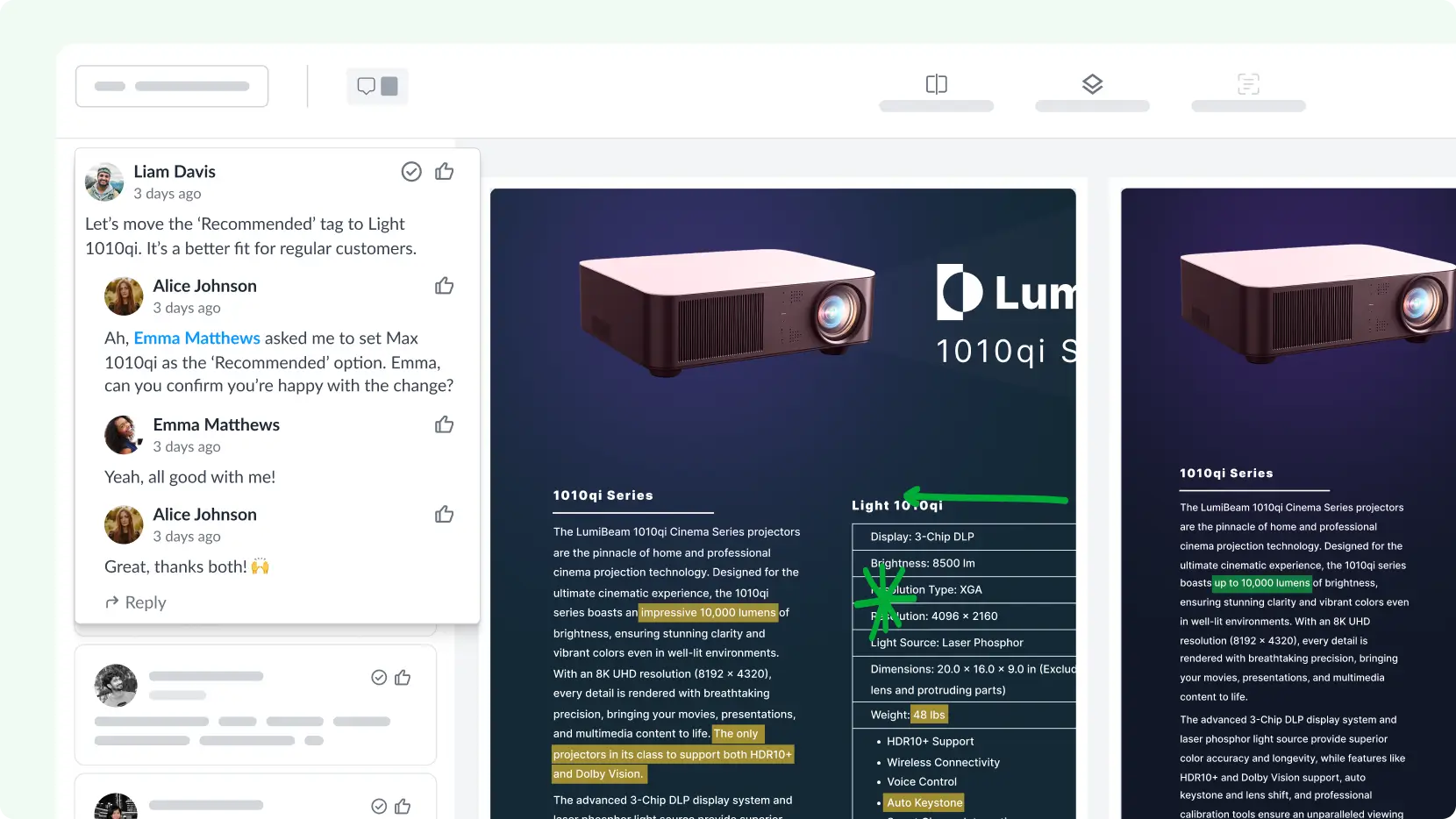Like Alice Johnson's 'Great, thanks both!' reply

coord(445,515)
